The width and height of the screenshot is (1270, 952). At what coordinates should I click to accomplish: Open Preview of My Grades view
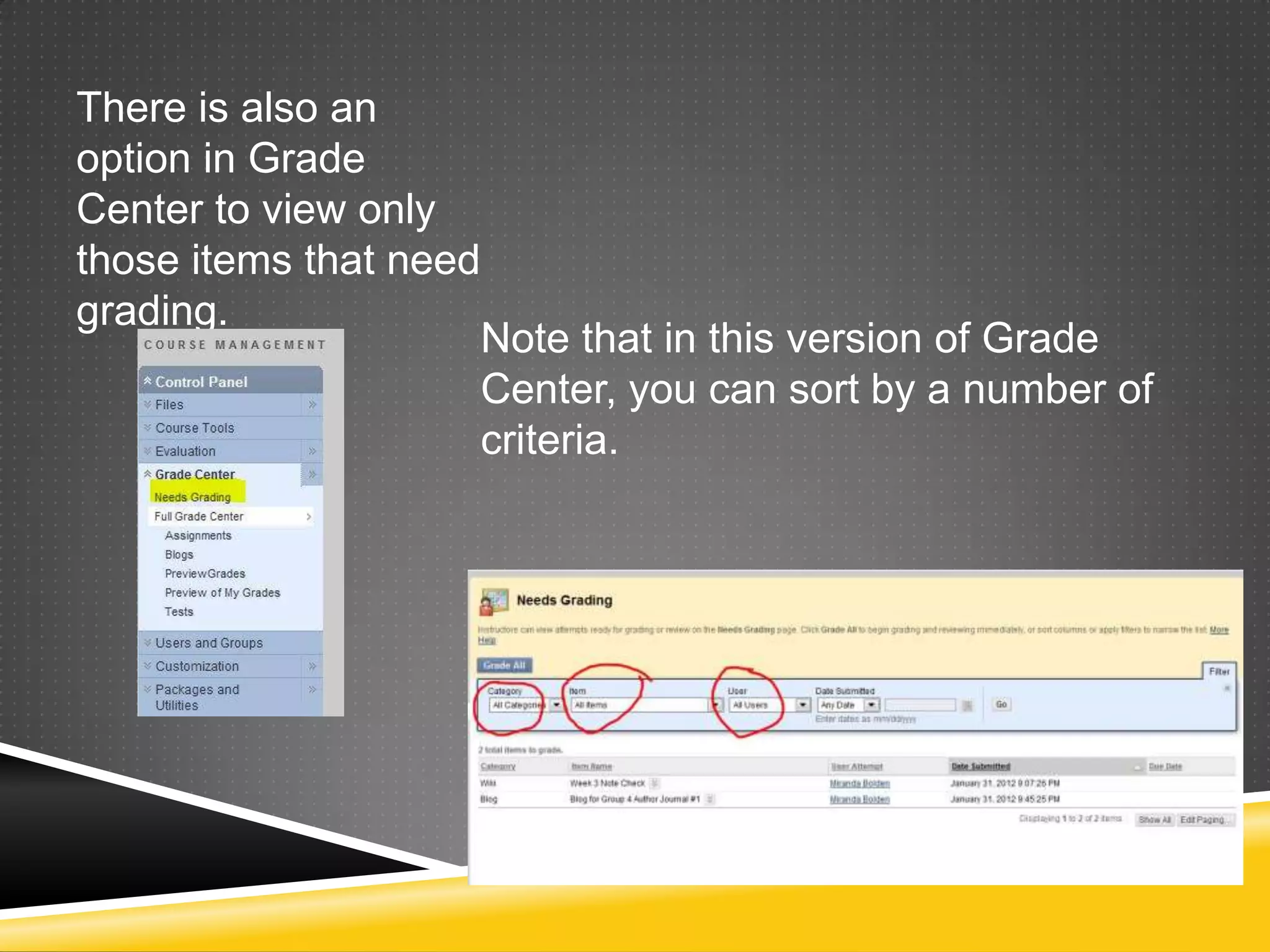[223, 593]
